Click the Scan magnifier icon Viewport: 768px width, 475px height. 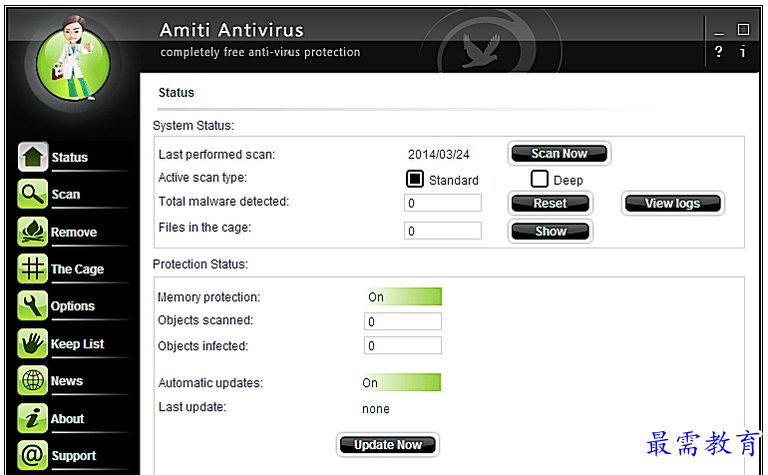[x=33, y=194]
